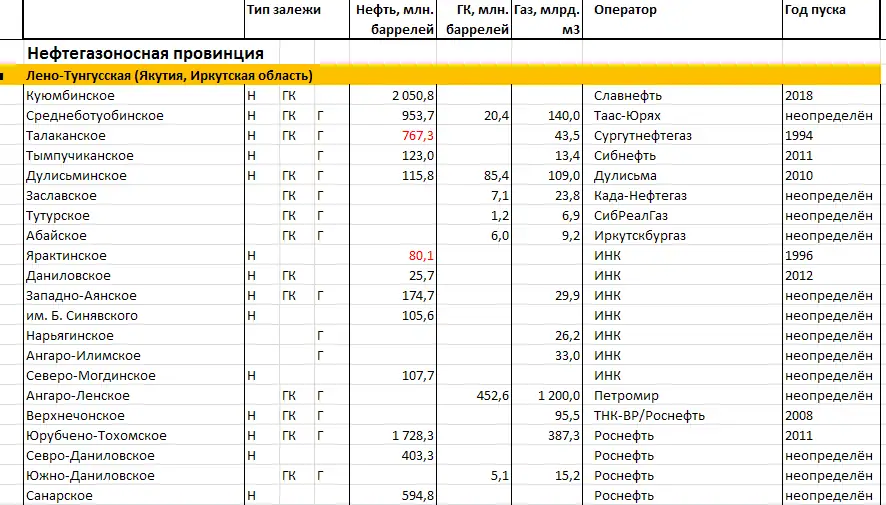This screenshot has height=505, width=886.
Task: Select the oil value 105,6
Action: (x=418, y=316)
